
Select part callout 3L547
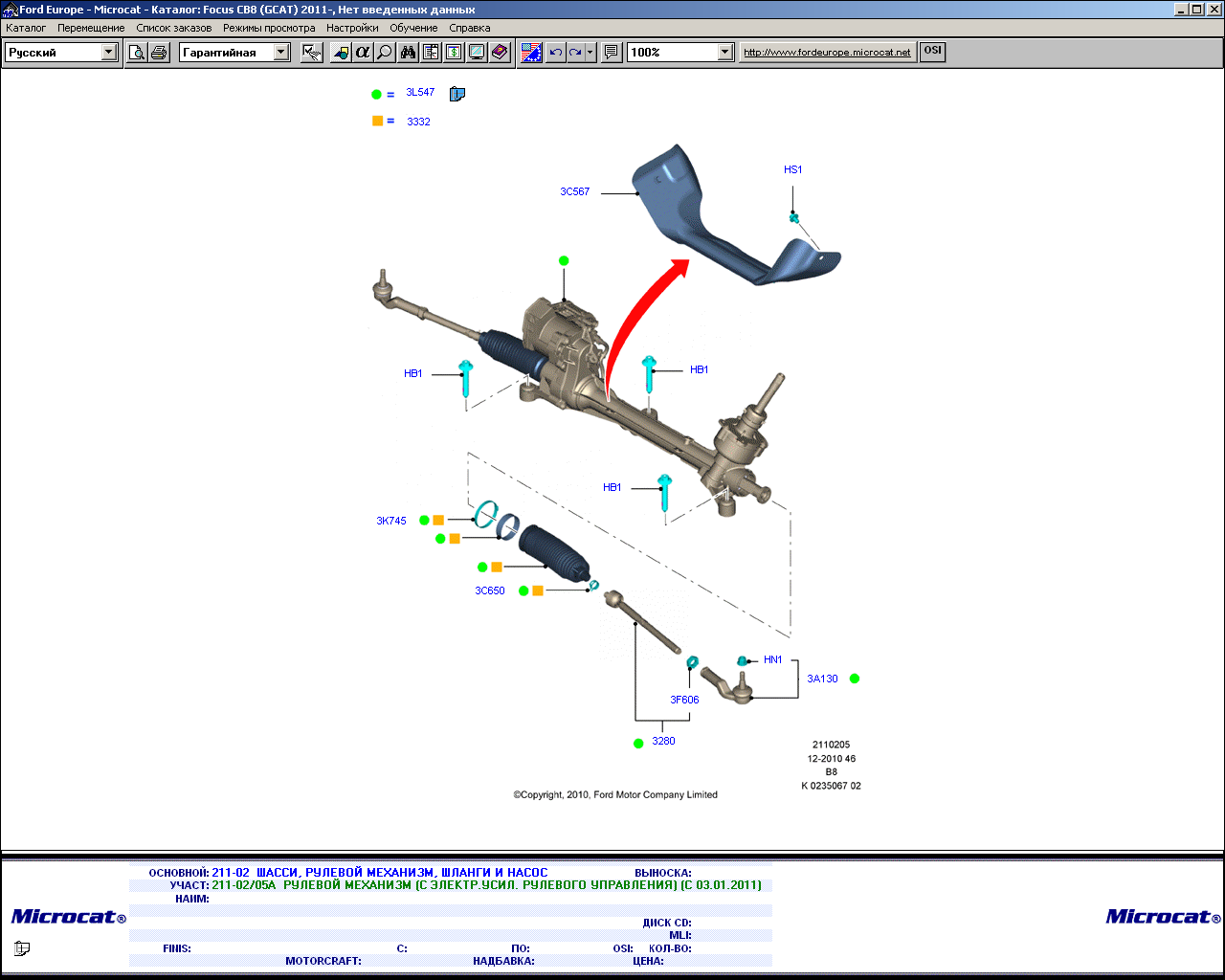tap(420, 93)
